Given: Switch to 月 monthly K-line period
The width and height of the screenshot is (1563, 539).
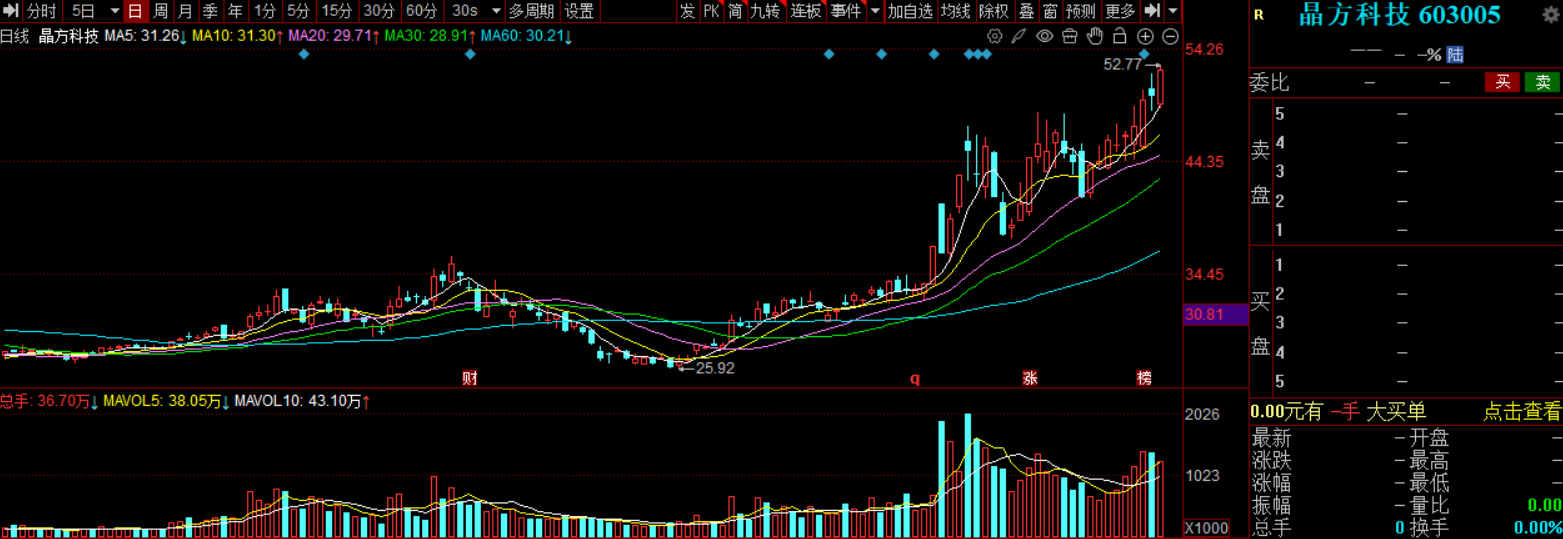Looking at the screenshot, I should pos(185,11).
